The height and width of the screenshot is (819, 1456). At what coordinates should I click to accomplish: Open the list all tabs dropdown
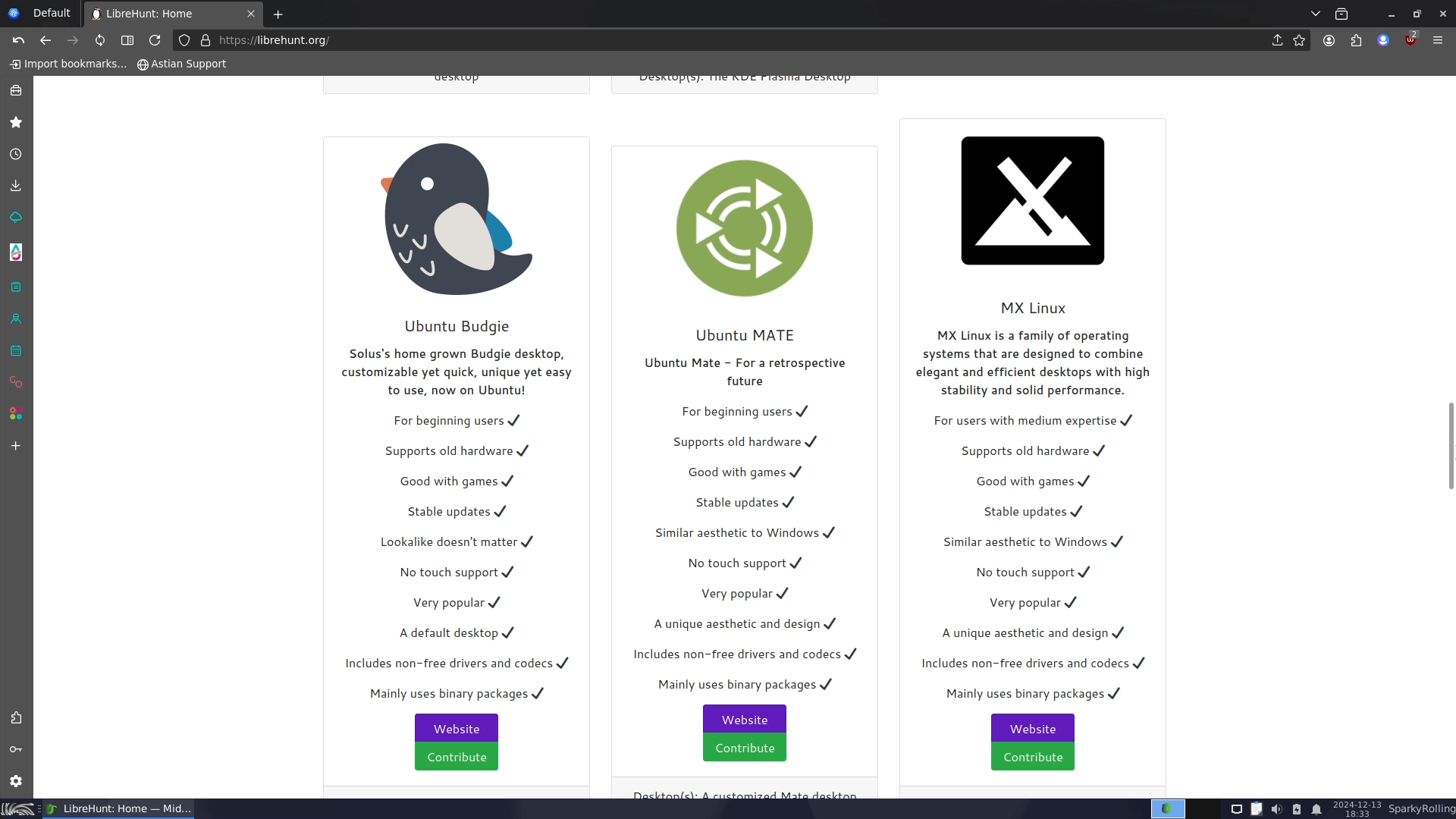tap(1316, 14)
